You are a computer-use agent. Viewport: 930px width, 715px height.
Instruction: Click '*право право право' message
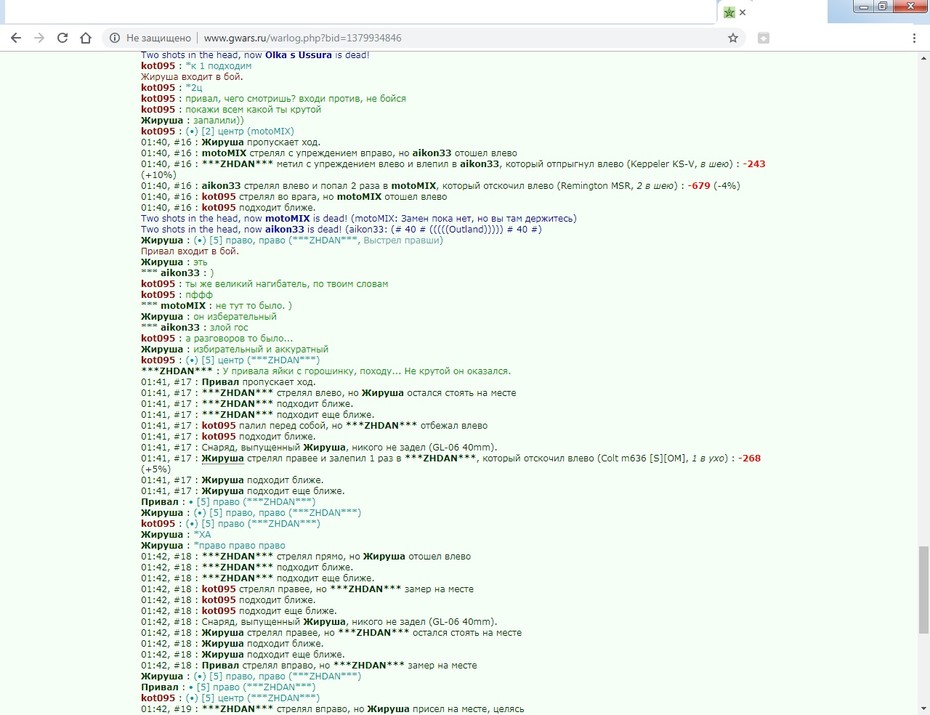point(239,545)
